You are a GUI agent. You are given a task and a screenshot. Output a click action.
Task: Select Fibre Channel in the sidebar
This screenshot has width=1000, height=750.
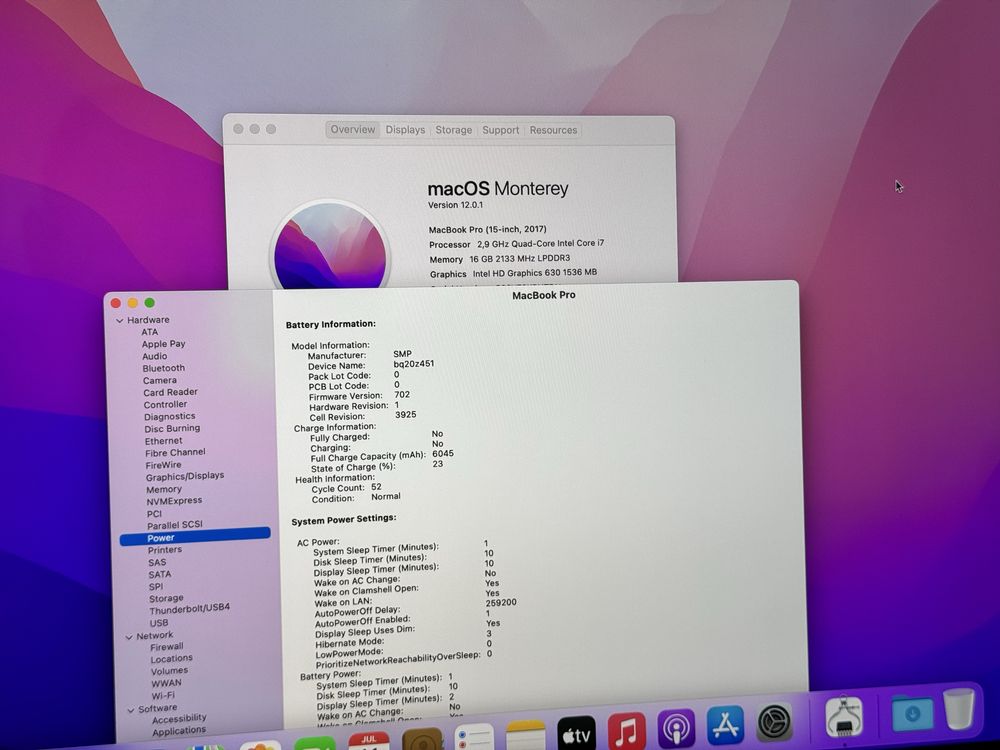click(175, 453)
